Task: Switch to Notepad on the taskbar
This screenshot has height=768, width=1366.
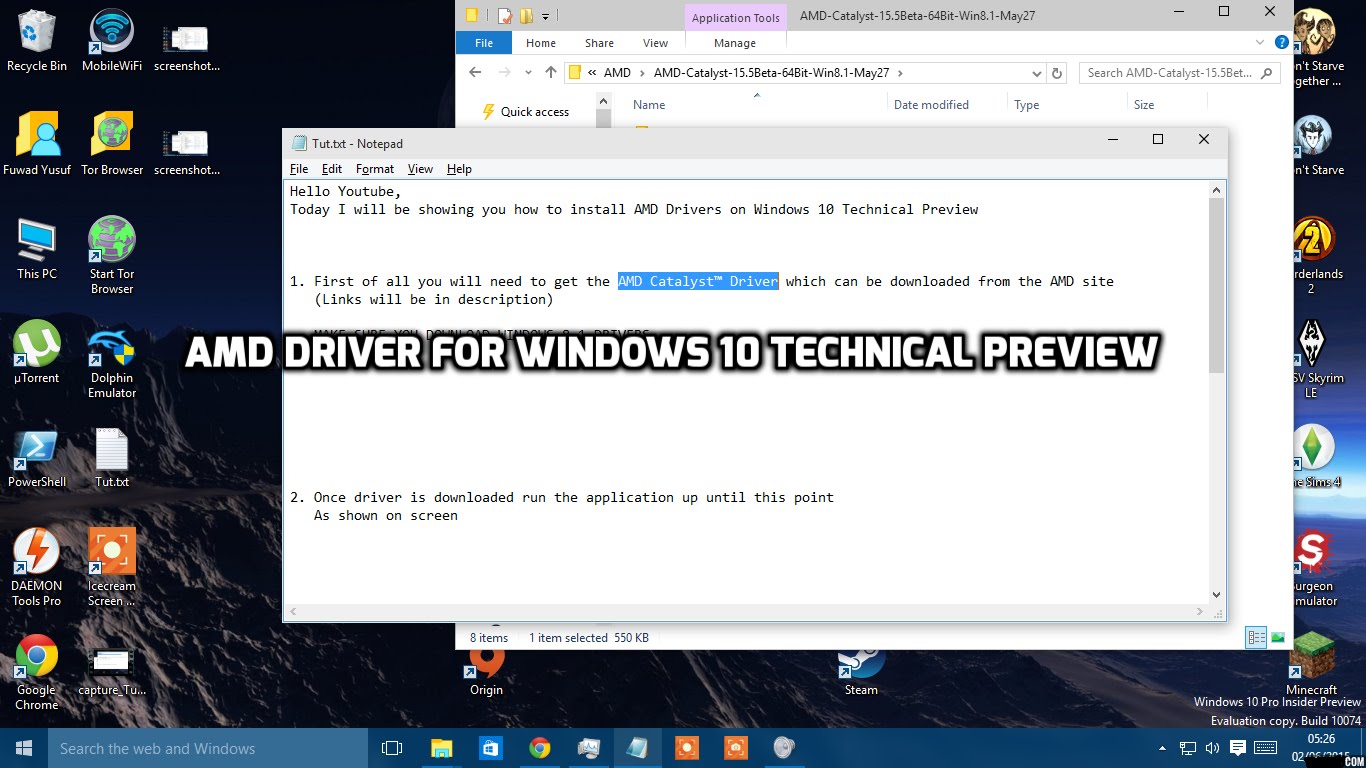Action: [637, 748]
